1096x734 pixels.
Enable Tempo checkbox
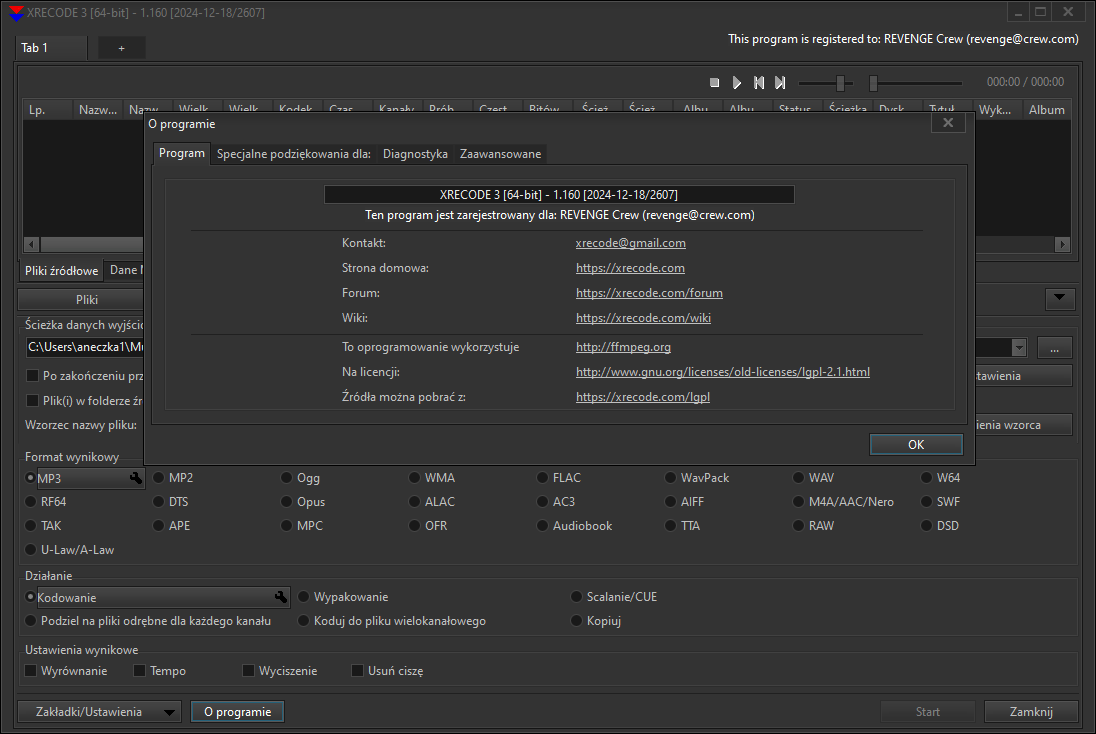pyautogui.click(x=139, y=670)
